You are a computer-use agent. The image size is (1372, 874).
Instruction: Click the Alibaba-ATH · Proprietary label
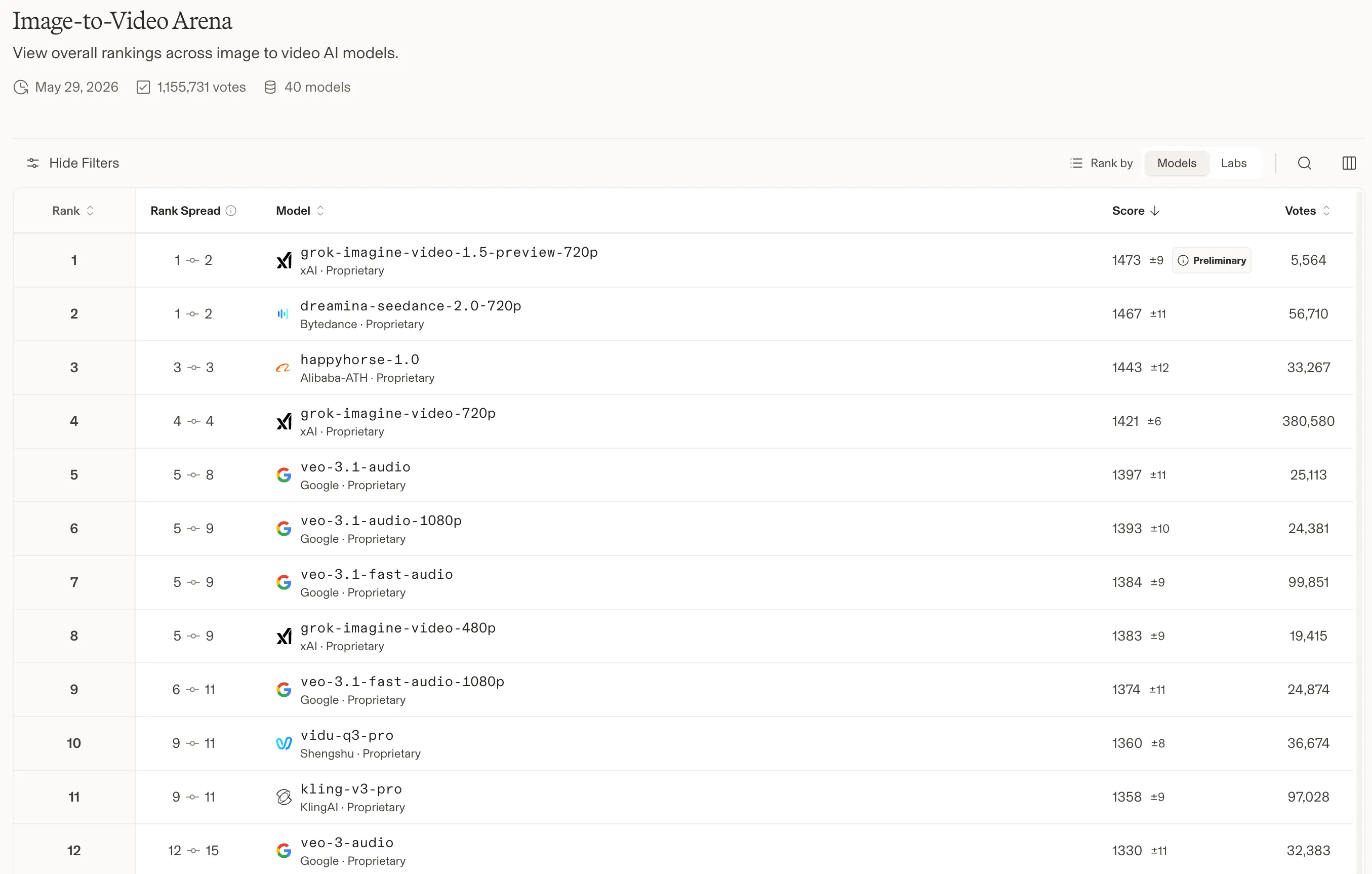point(368,378)
